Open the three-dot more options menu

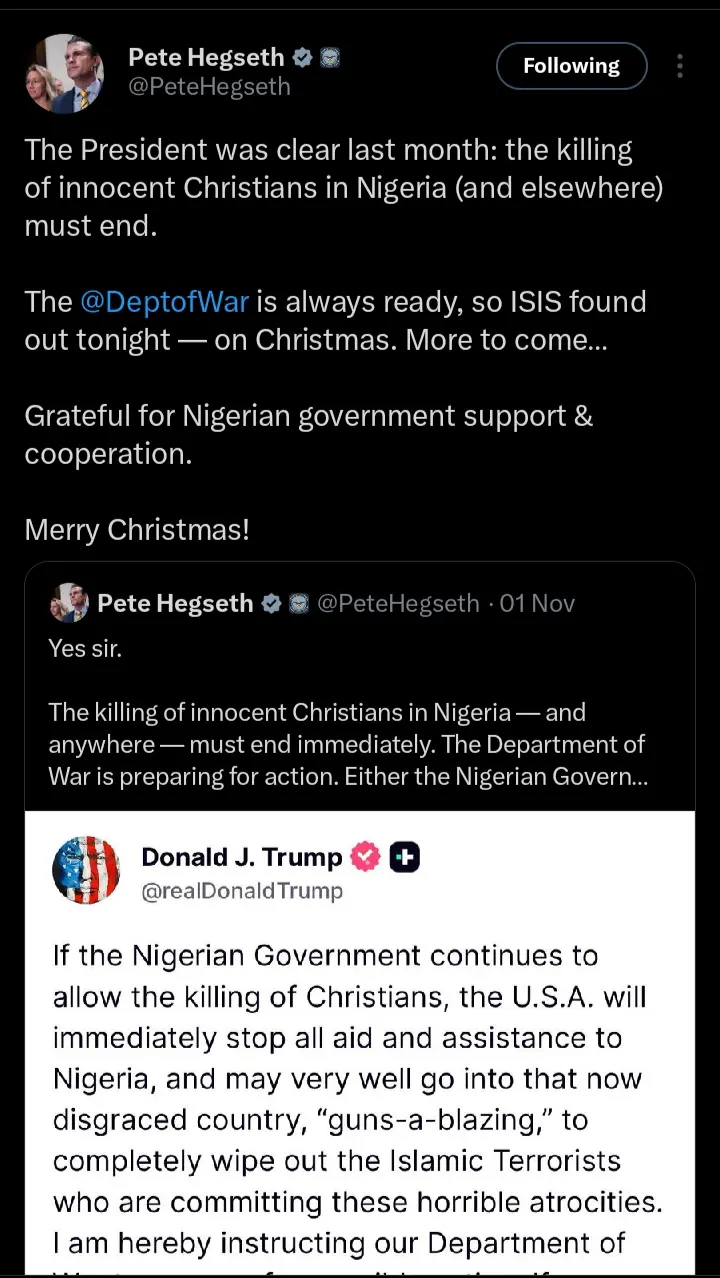[679, 66]
